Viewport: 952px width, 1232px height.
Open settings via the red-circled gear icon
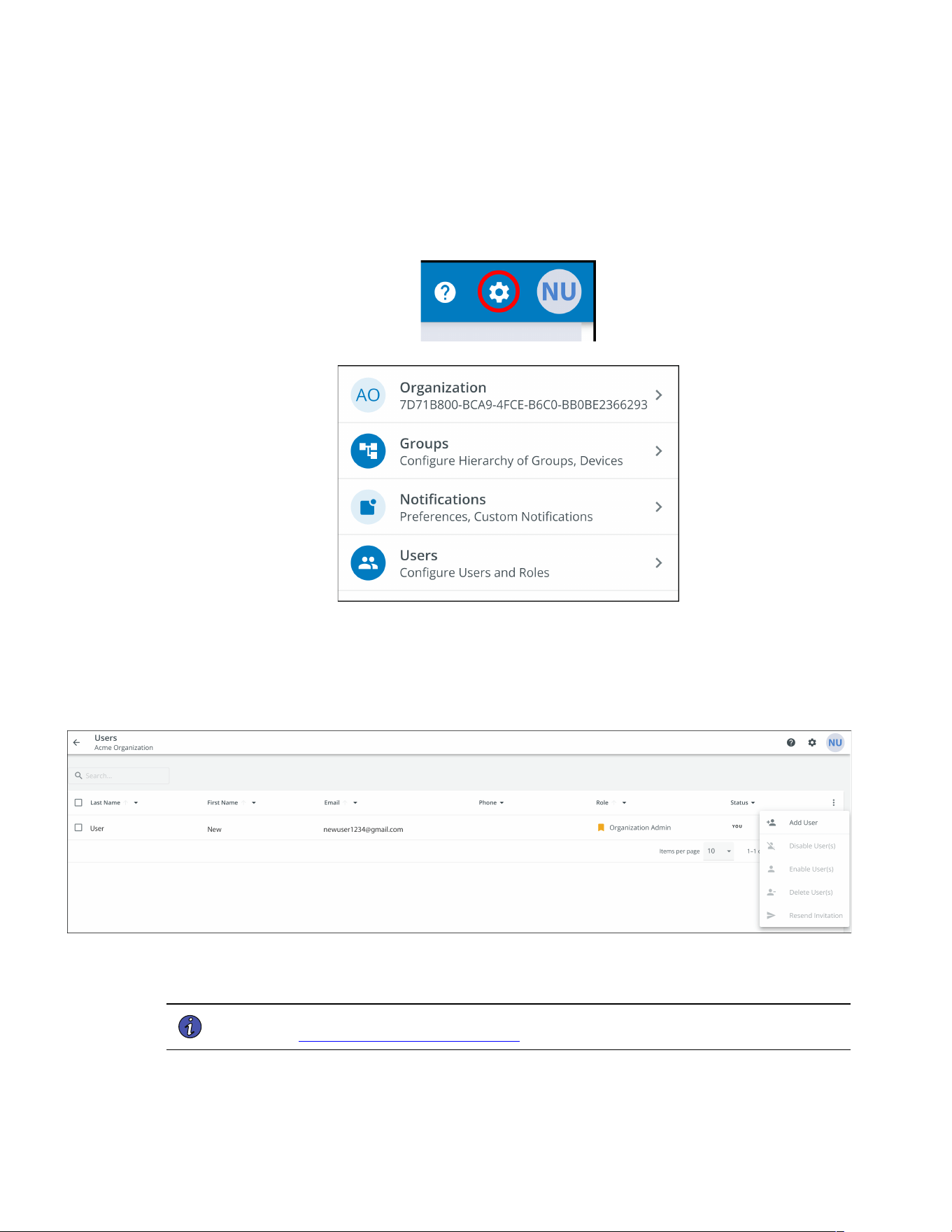click(499, 292)
